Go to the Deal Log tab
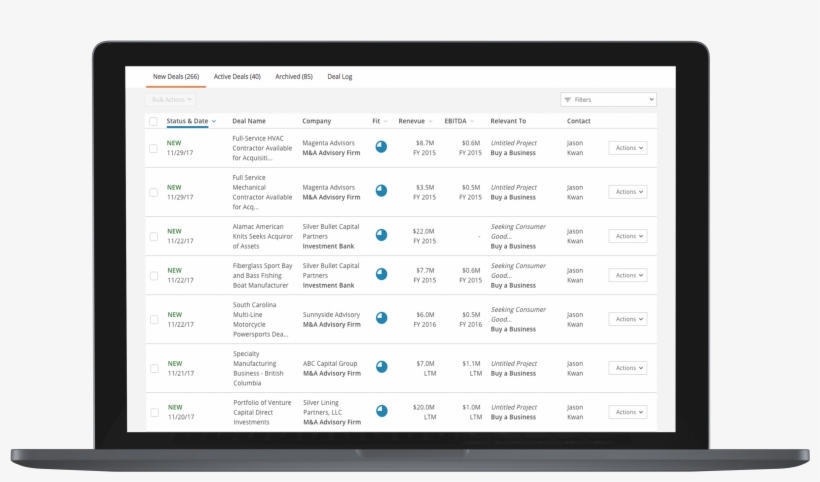820x482 pixels. click(339, 76)
